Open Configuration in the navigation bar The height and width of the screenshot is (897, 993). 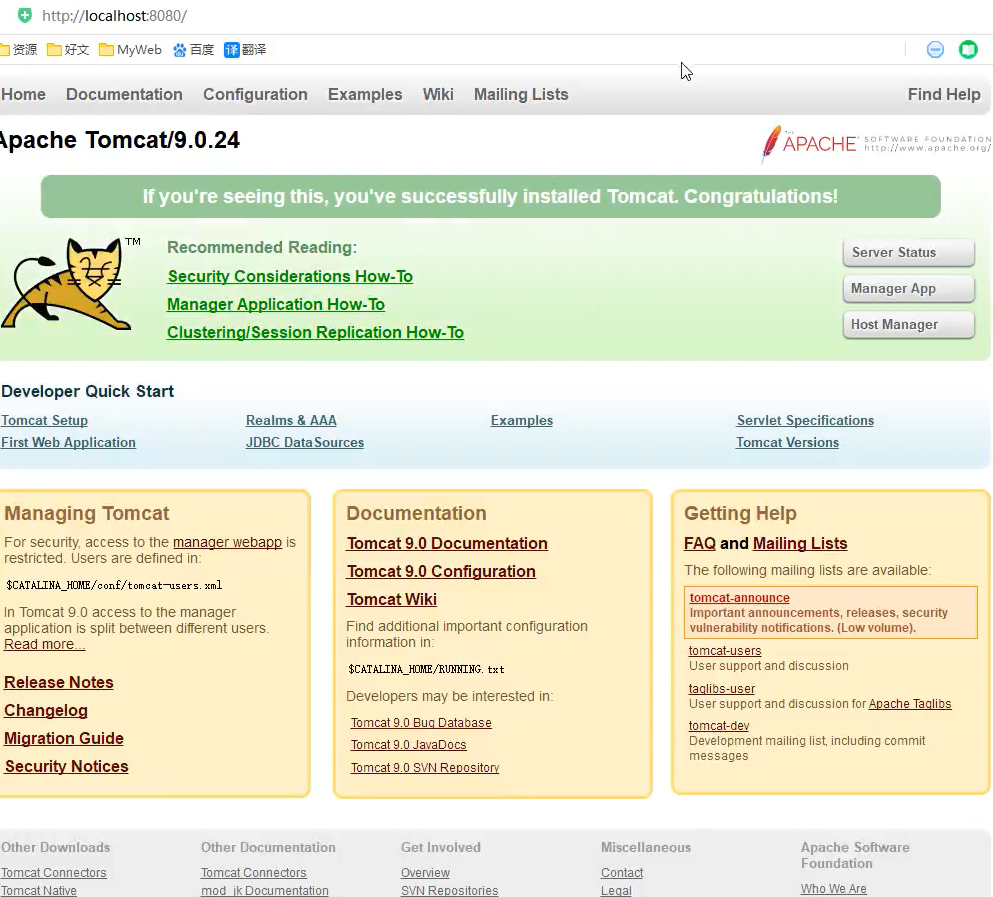point(255,94)
